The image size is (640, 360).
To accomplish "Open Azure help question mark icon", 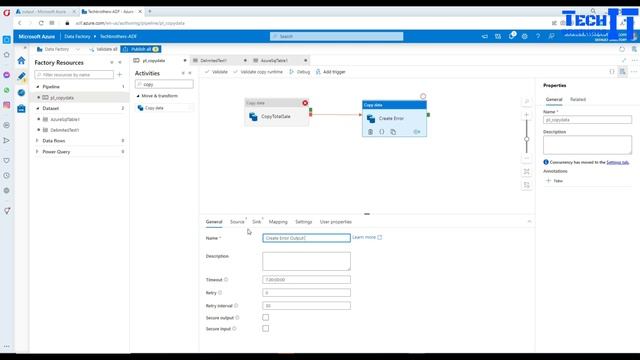I will [x=538, y=36].
